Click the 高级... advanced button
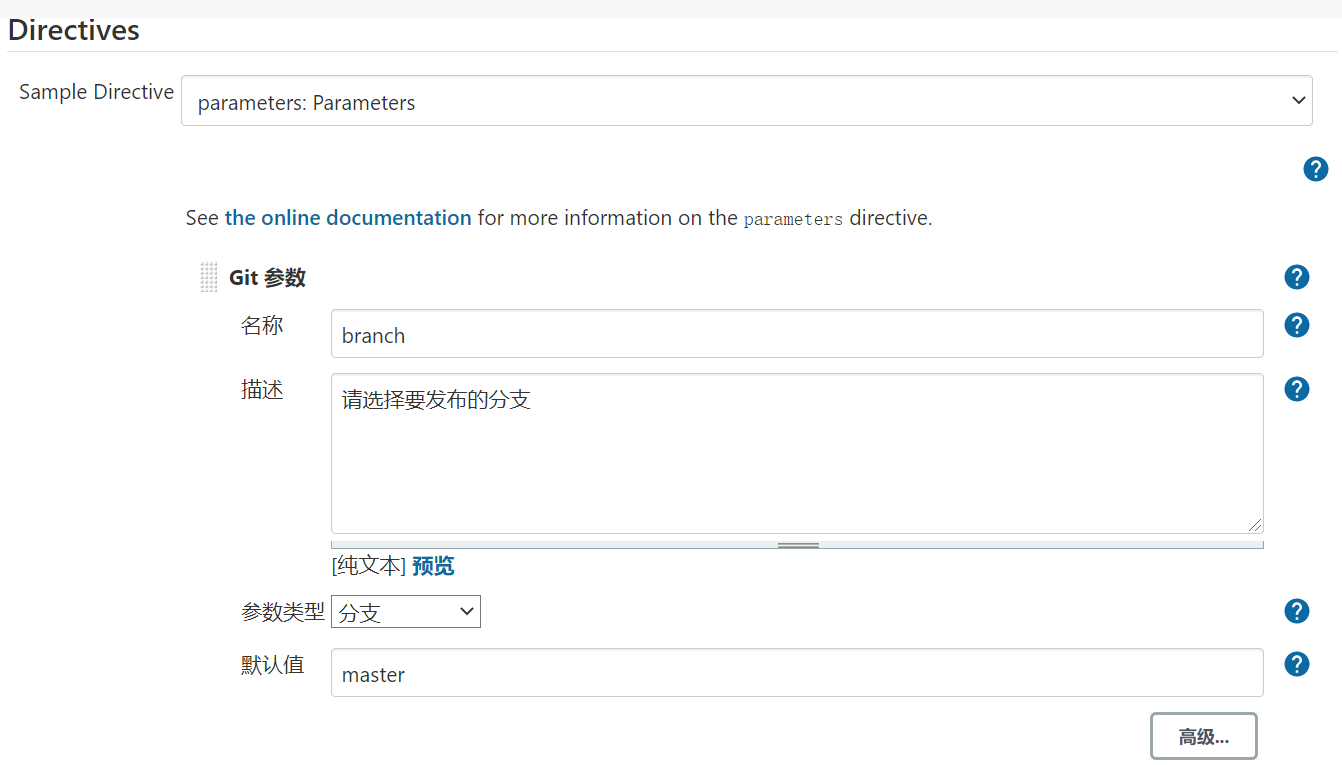This screenshot has height=765, width=1342. click(x=1203, y=737)
